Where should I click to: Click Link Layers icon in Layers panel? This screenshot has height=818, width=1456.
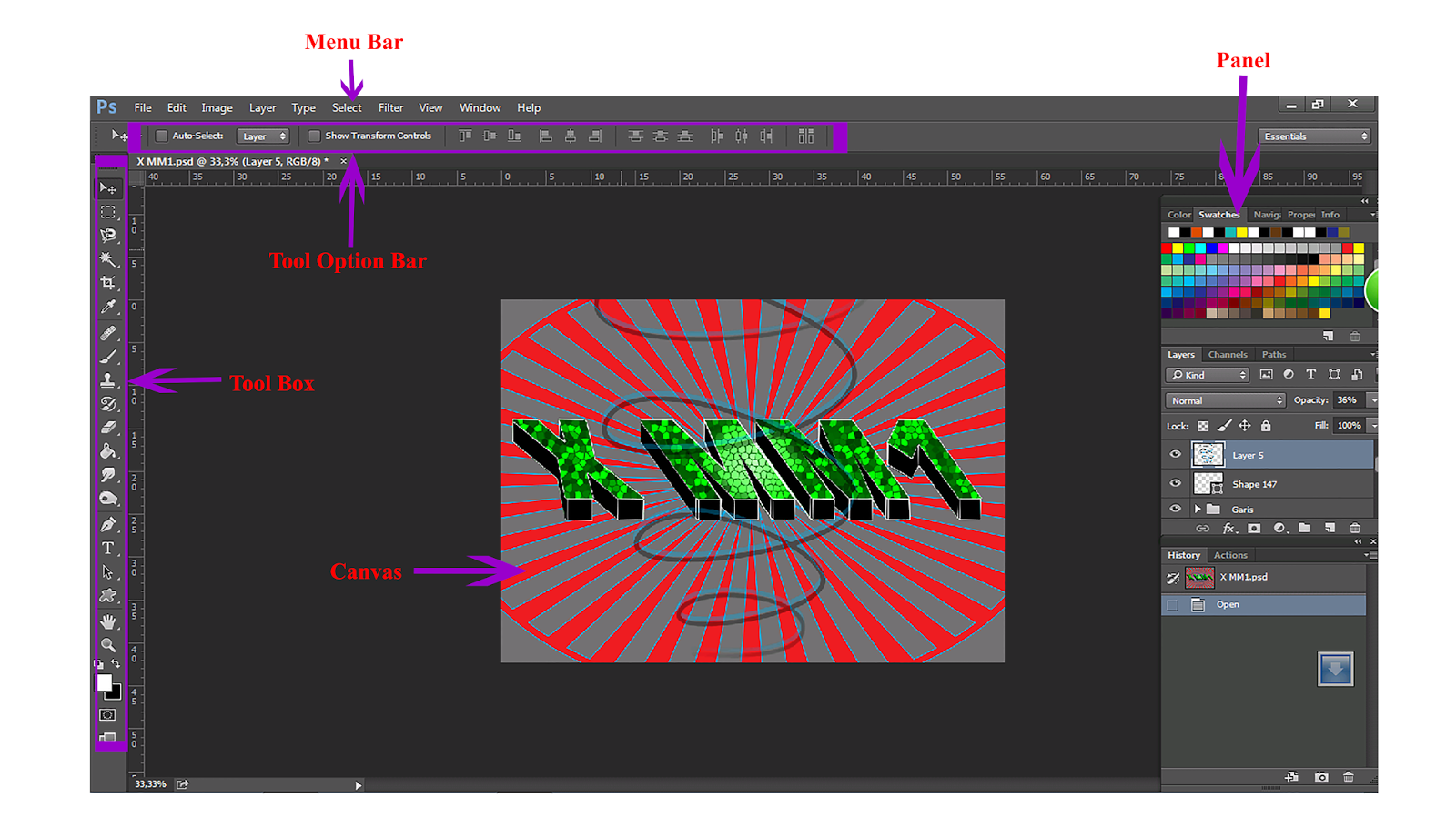(x=1203, y=528)
